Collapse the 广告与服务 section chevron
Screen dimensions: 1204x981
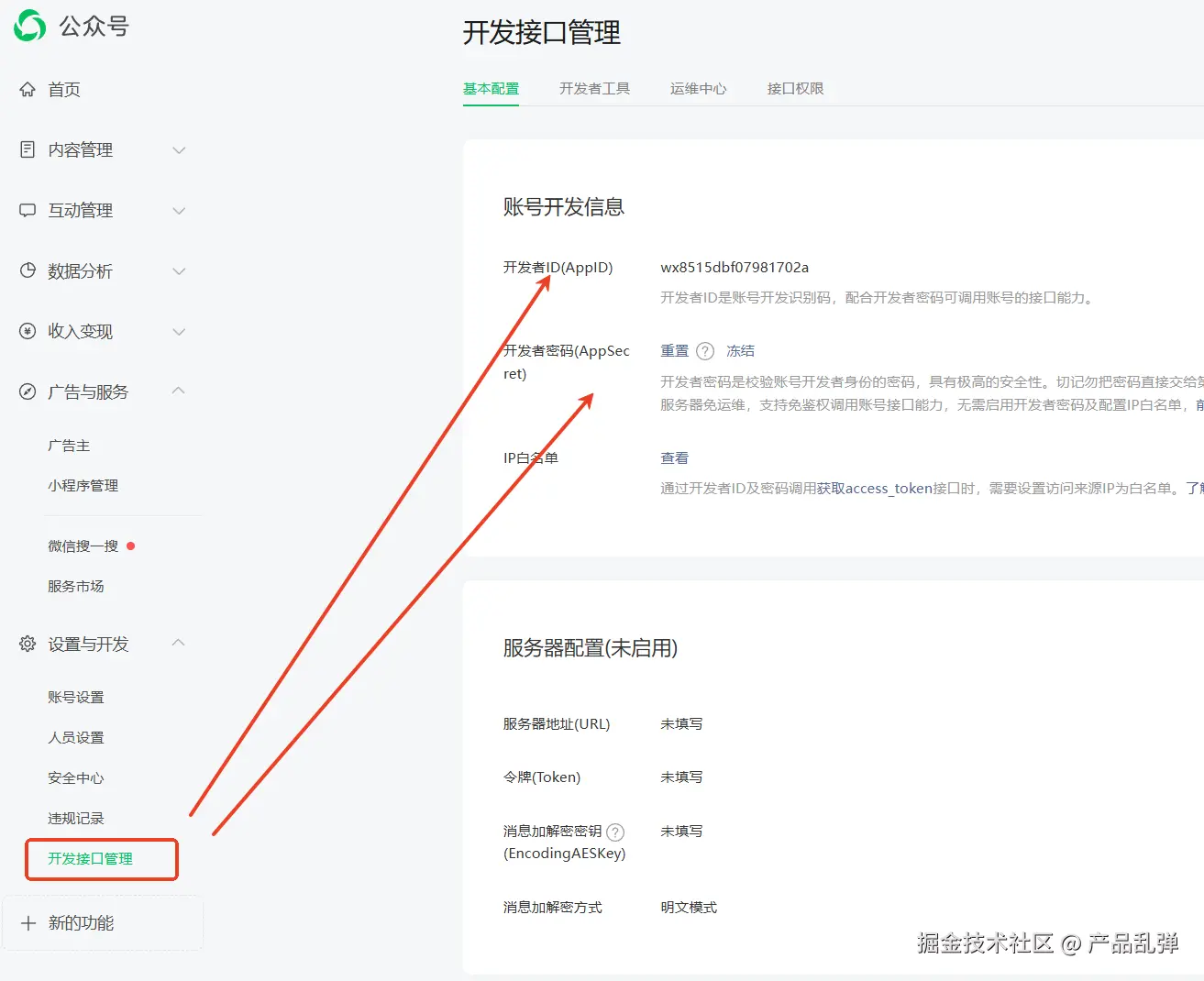179,391
